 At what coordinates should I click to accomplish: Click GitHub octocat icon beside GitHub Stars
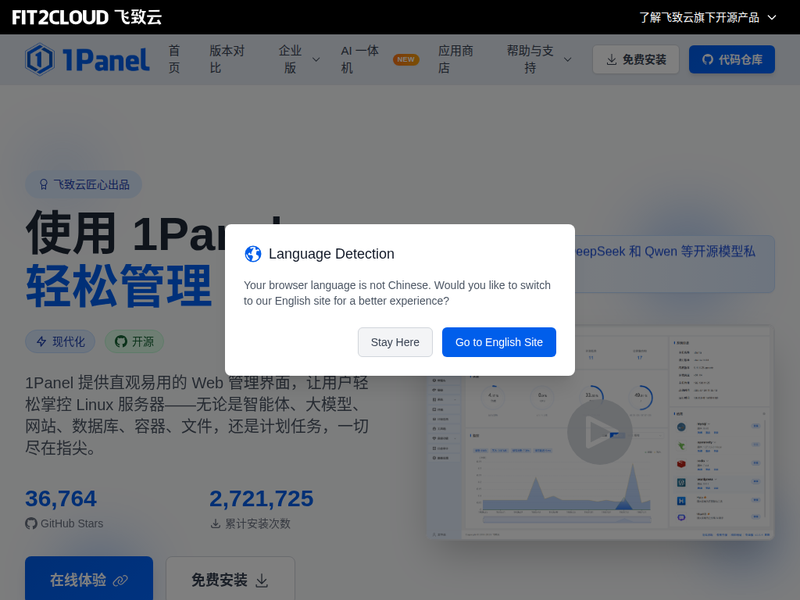(31, 523)
